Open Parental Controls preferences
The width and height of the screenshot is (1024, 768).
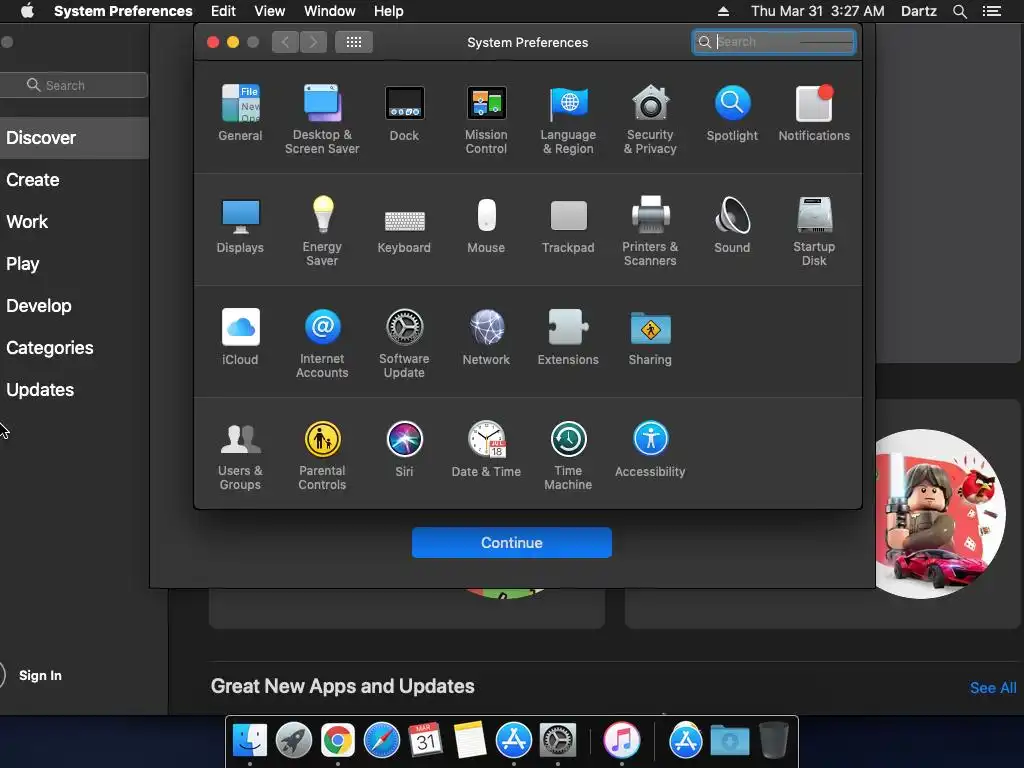(322, 455)
